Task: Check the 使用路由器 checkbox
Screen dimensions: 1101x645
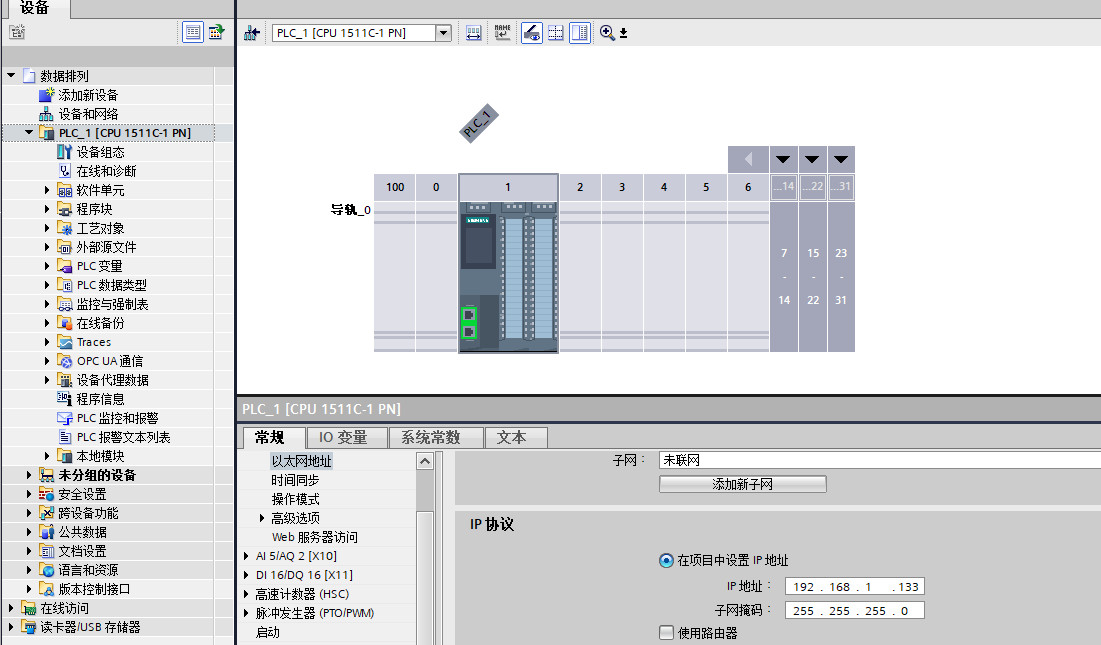Action: click(x=666, y=632)
